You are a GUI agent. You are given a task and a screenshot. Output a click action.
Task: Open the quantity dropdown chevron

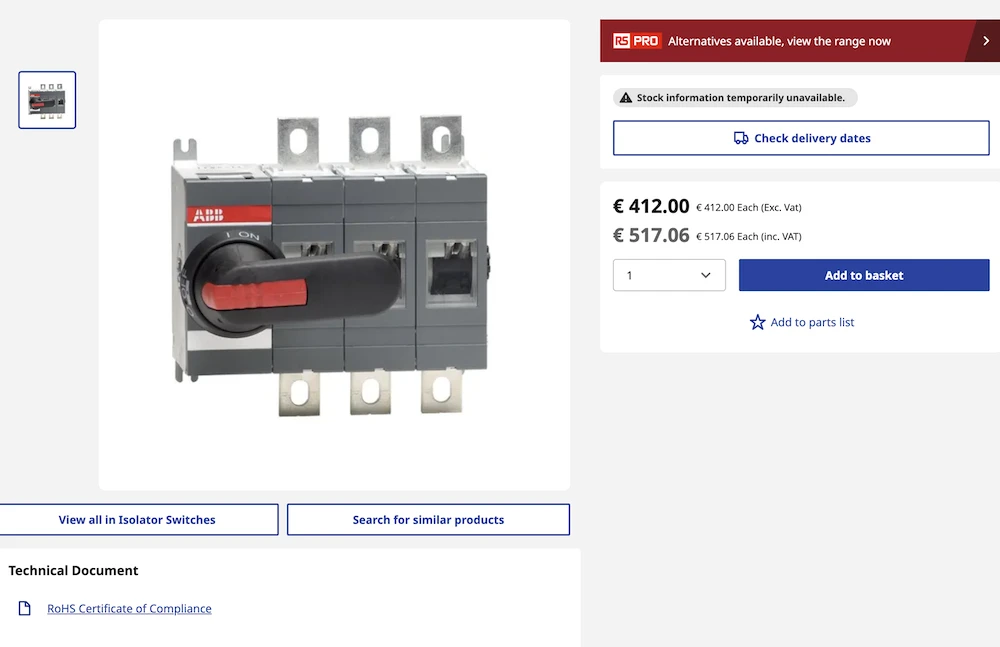[x=706, y=275]
